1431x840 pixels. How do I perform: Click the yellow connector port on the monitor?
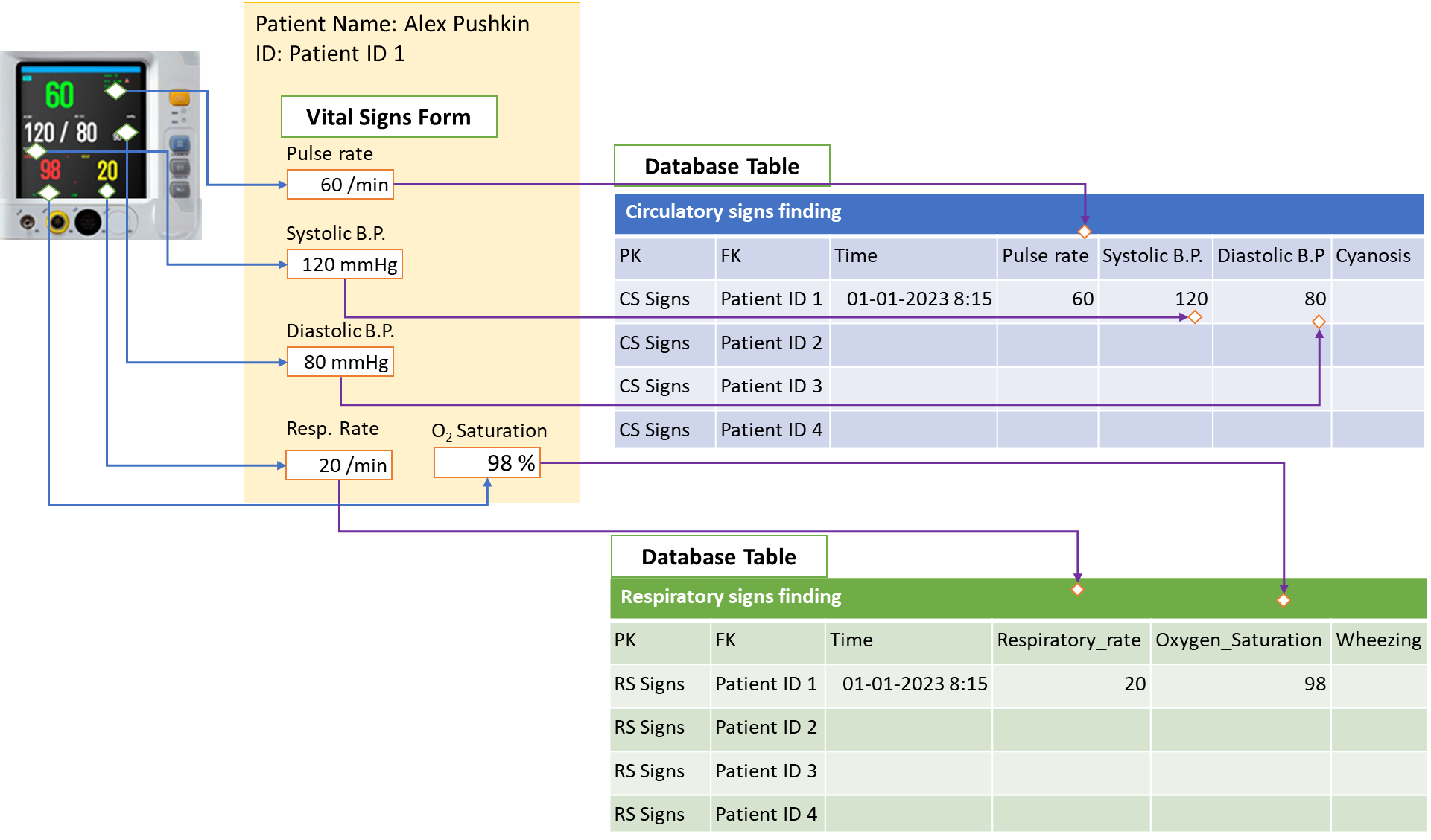point(59,221)
